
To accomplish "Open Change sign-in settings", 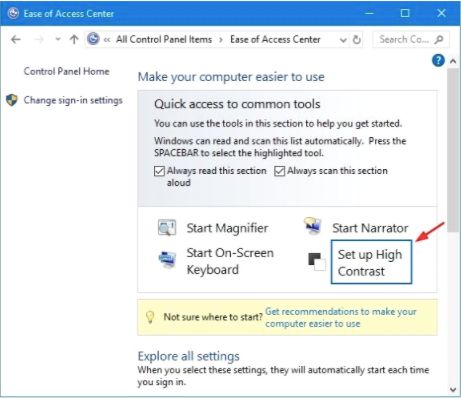I will click(x=73, y=100).
